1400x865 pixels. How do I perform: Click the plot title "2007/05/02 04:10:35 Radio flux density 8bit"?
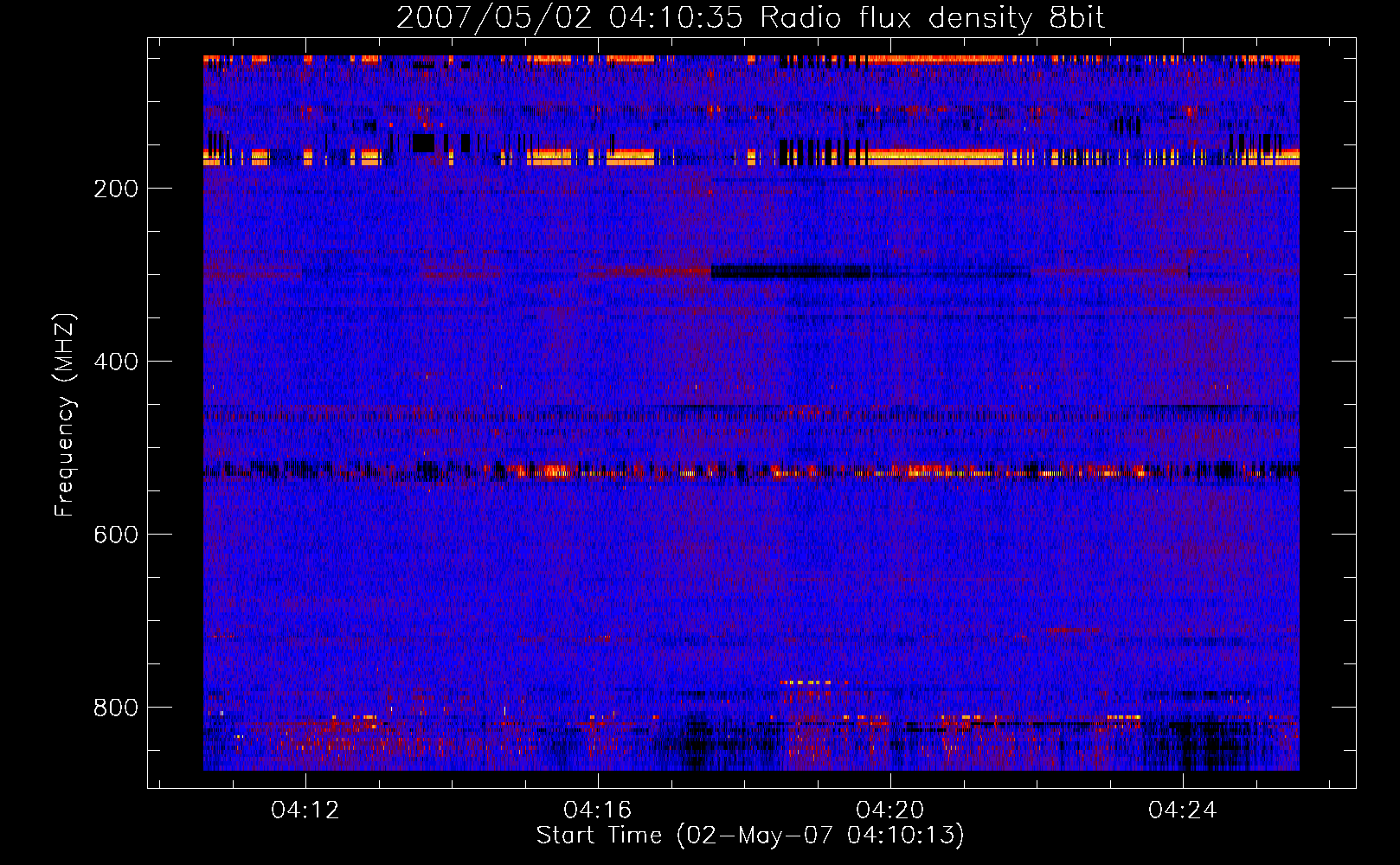pos(750,17)
